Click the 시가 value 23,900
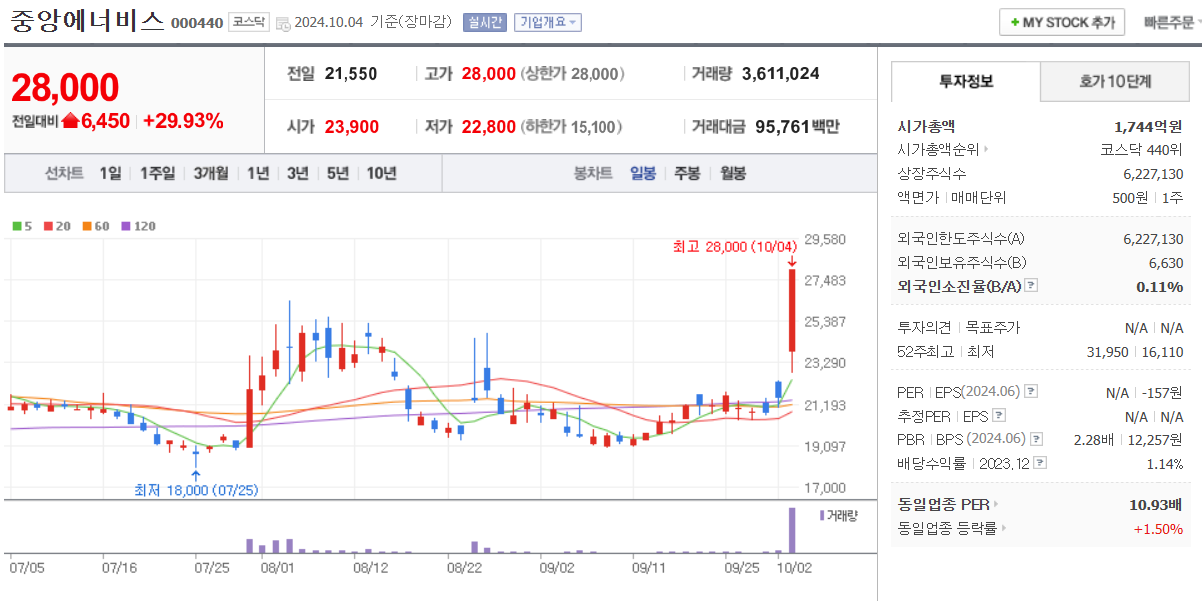The height and width of the screenshot is (601, 1202). [352, 126]
